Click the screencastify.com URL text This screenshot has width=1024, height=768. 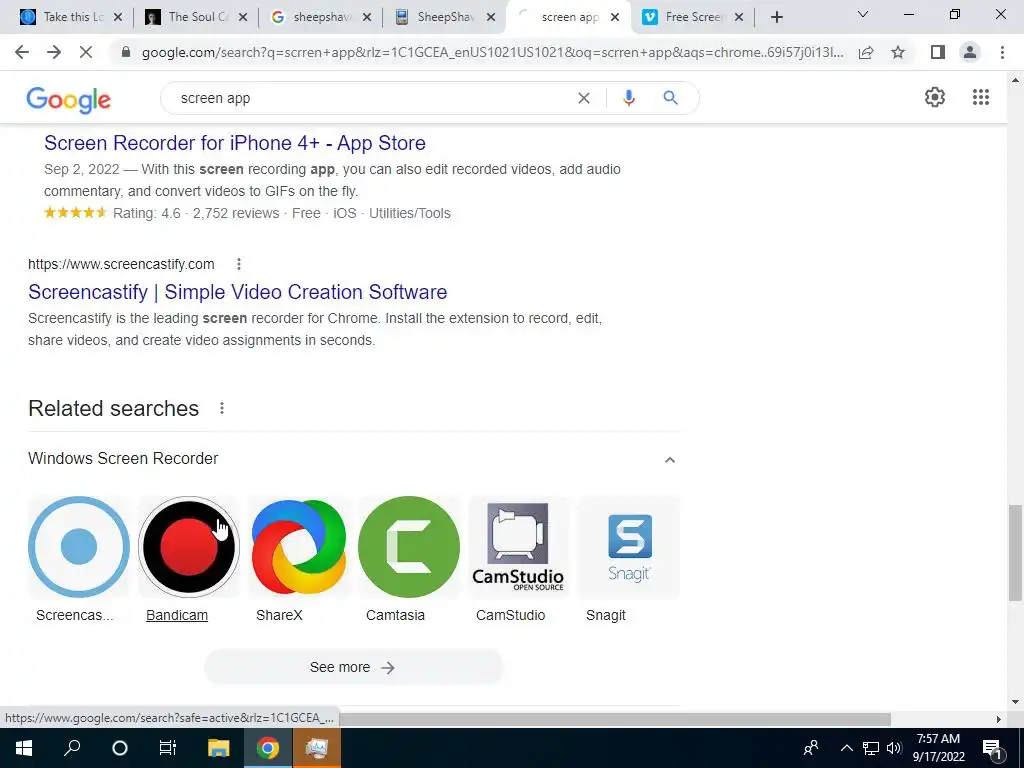[121, 264]
